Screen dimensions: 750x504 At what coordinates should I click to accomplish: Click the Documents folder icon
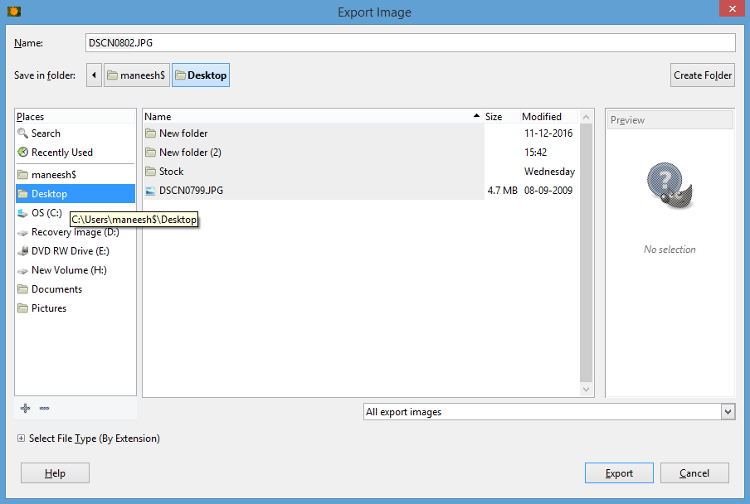tap(22, 289)
